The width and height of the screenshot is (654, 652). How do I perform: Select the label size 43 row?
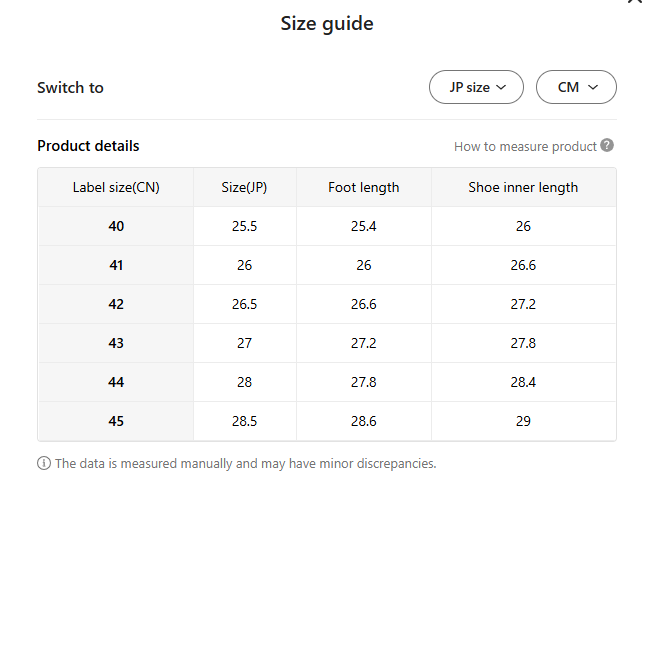click(x=116, y=343)
